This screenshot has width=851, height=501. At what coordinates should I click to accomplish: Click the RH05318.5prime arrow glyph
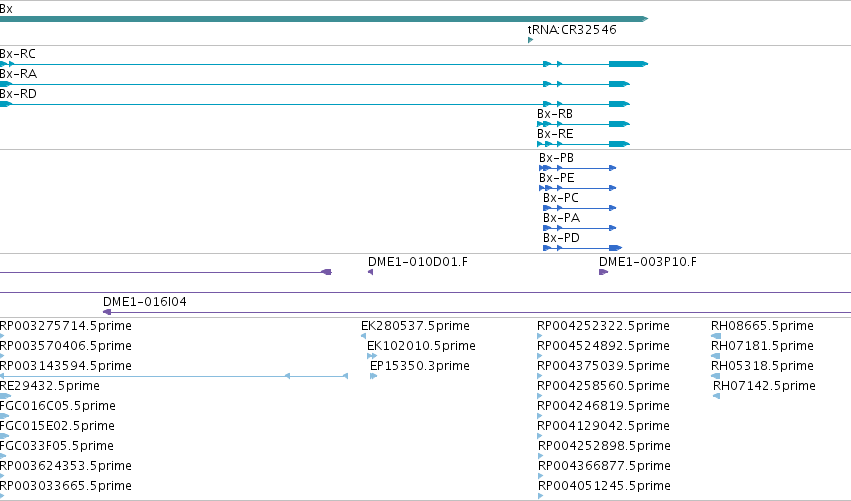(715, 376)
